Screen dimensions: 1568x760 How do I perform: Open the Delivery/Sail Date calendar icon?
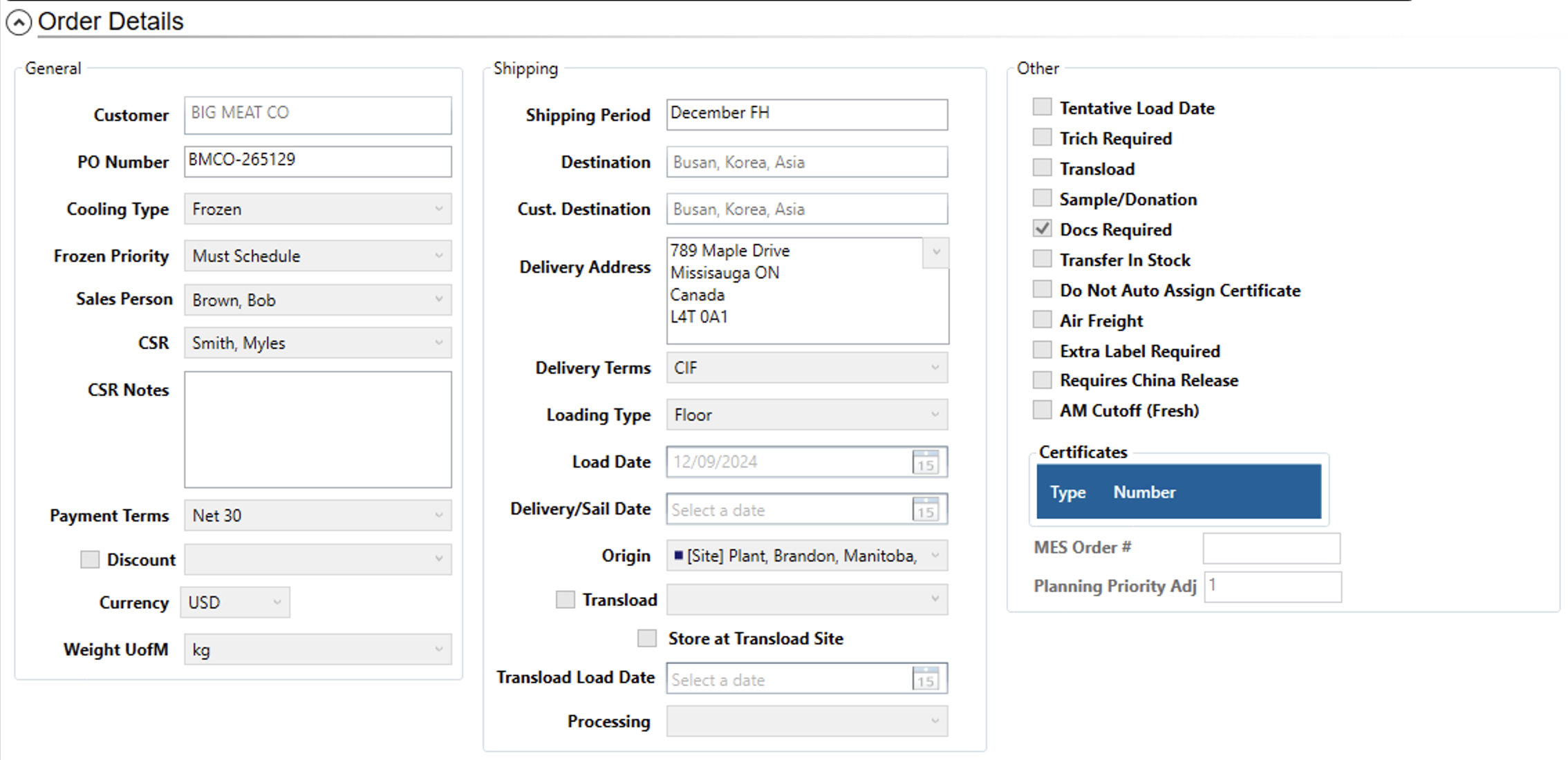(x=925, y=510)
